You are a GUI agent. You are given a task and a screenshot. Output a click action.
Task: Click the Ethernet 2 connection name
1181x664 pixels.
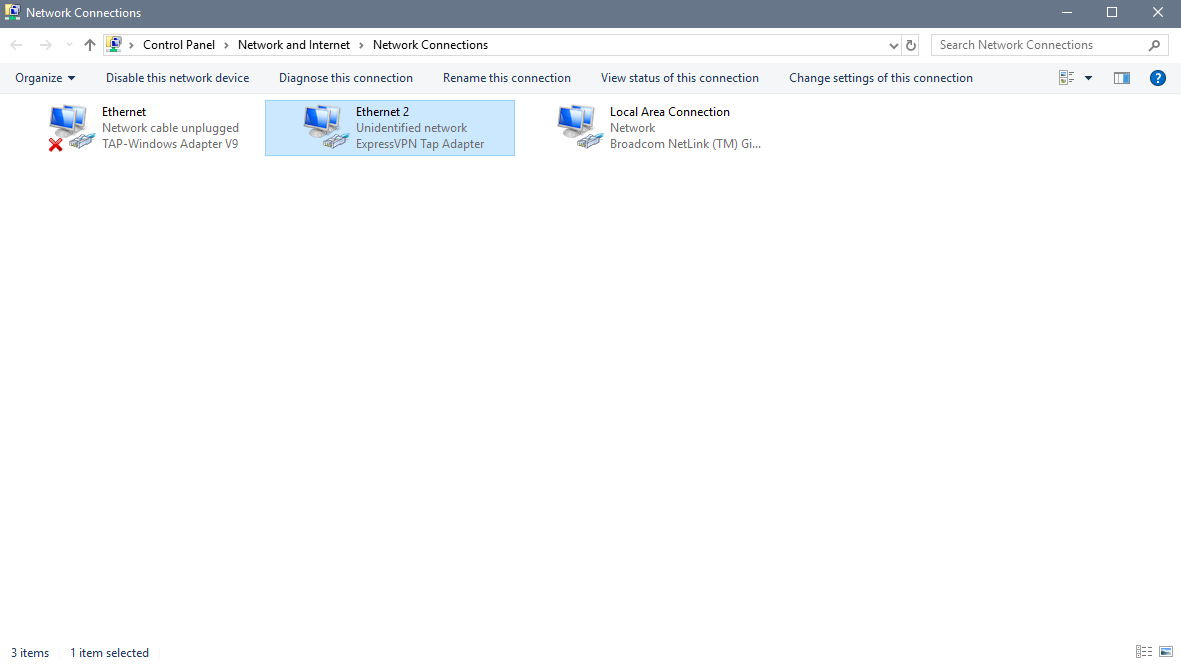[x=382, y=111]
